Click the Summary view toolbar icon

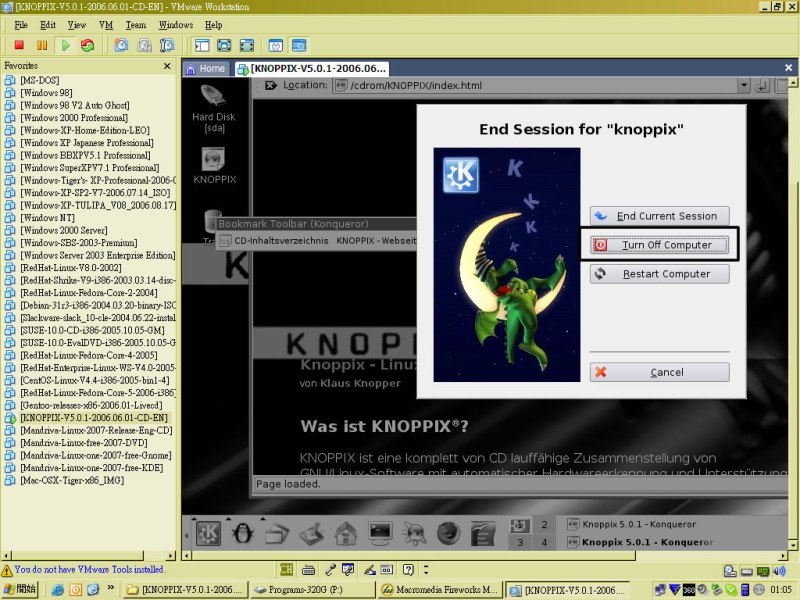coord(276,45)
